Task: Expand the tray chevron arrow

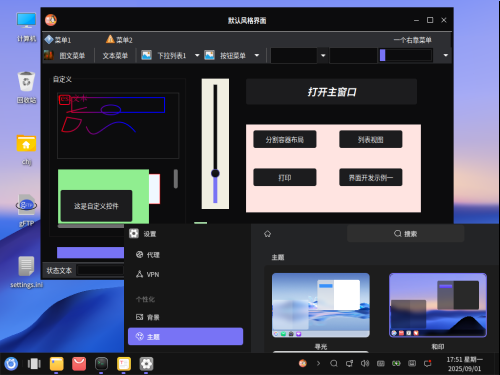Action: (x=318, y=363)
